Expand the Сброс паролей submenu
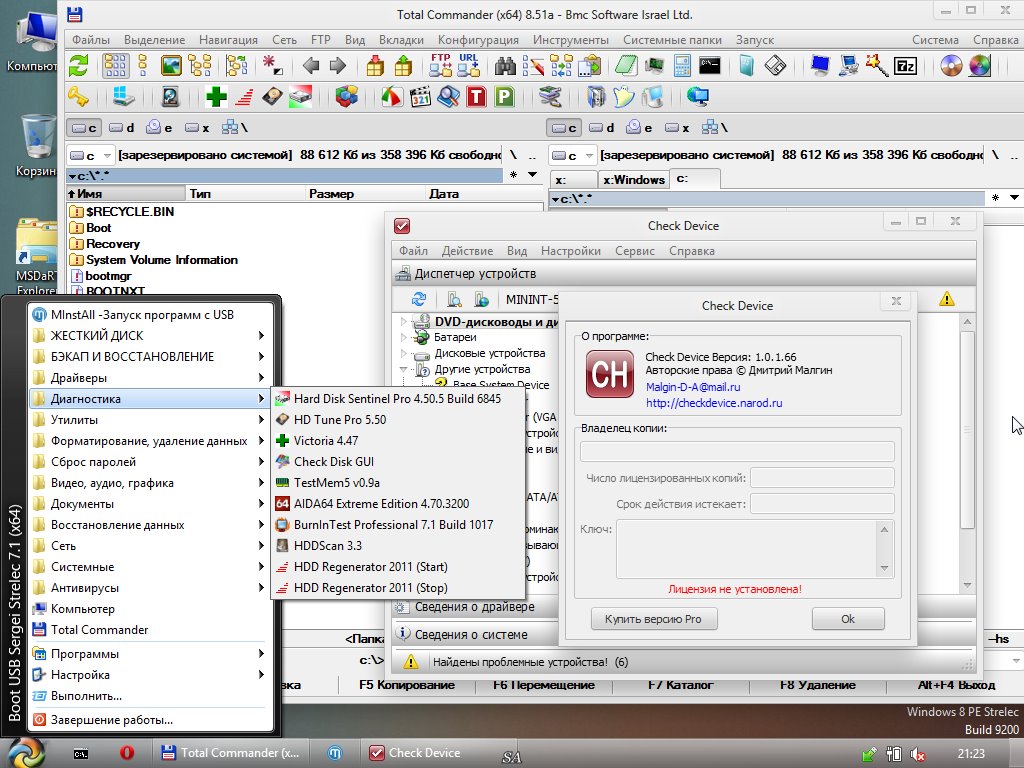 point(149,462)
